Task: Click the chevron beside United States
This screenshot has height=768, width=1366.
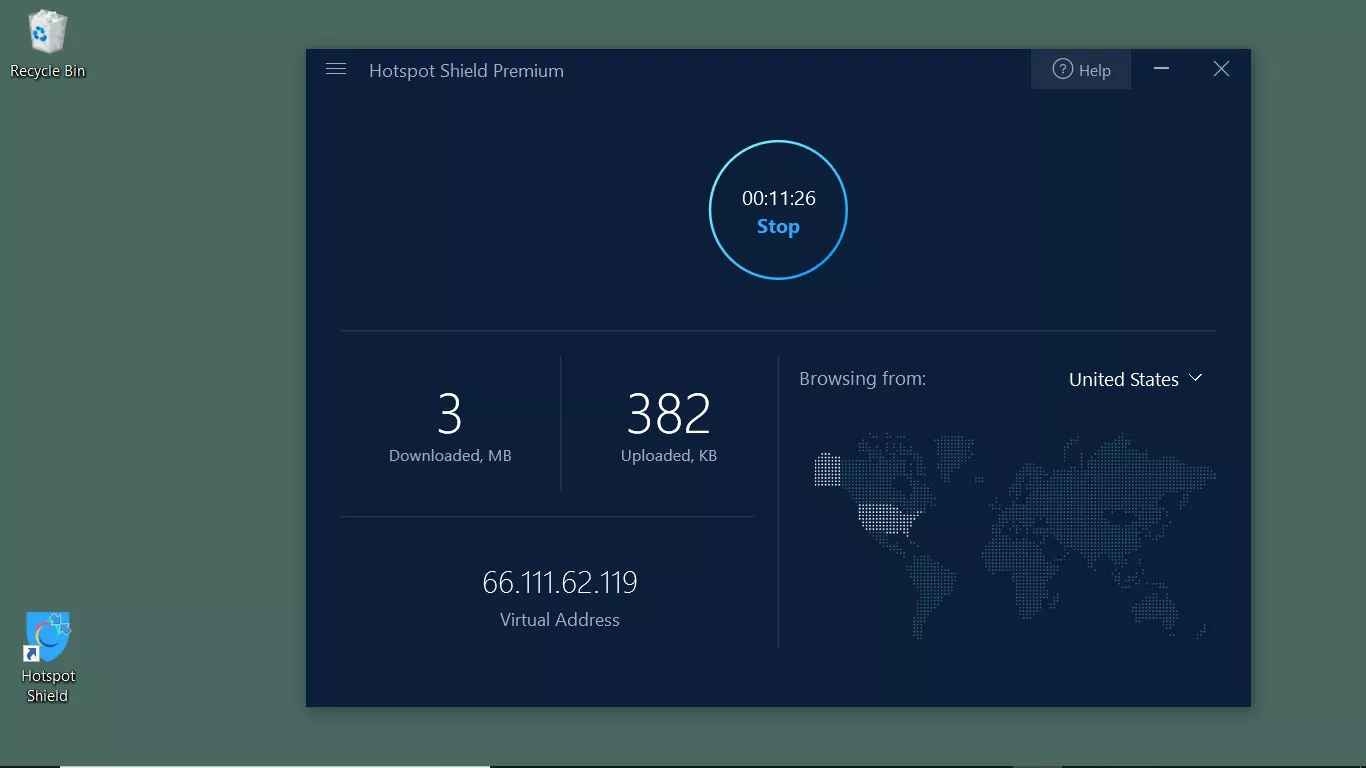Action: (x=1196, y=378)
